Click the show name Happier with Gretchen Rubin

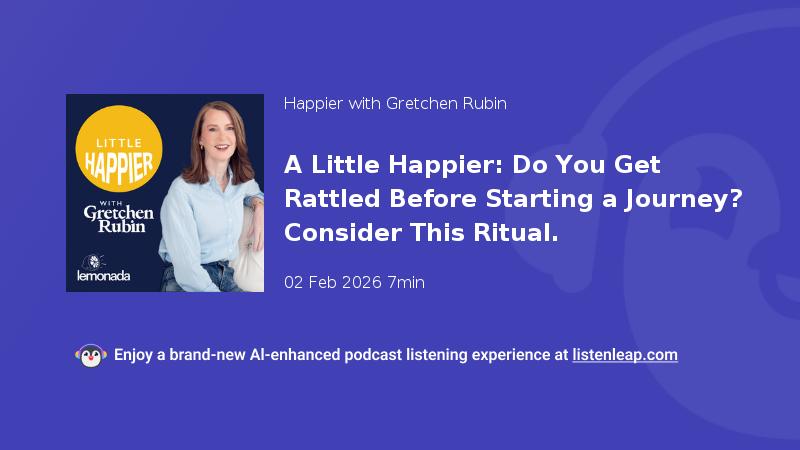coord(395,104)
